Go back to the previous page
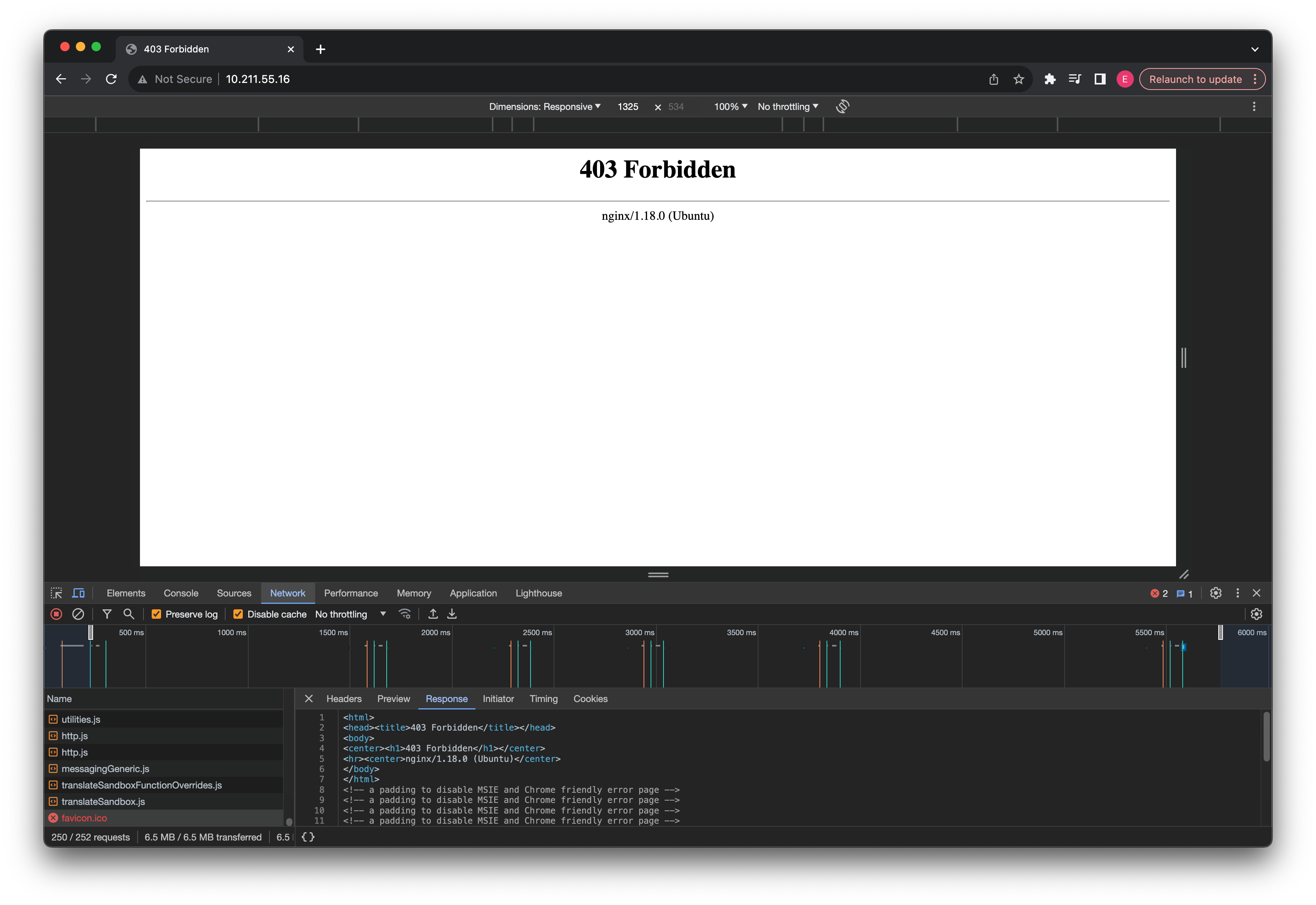The height and width of the screenshot is (905, 1316). (61, 79)
